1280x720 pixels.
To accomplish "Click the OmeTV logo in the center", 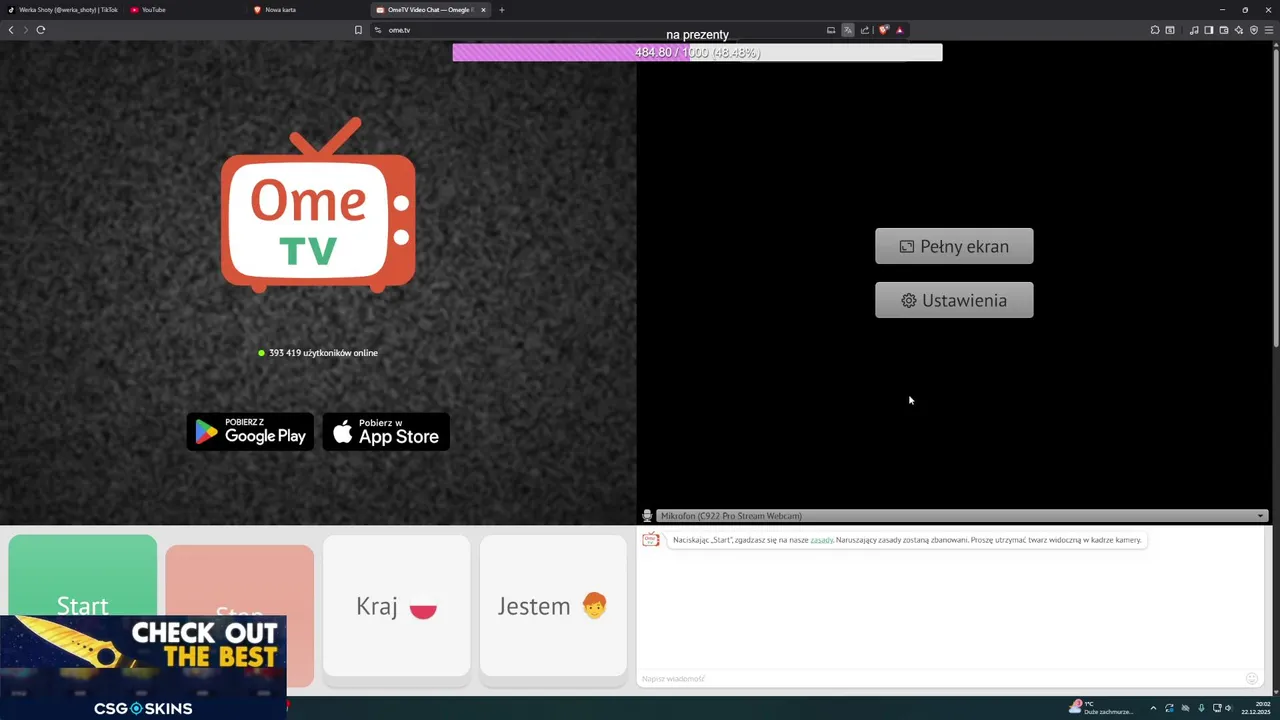I will click(318, 205).
